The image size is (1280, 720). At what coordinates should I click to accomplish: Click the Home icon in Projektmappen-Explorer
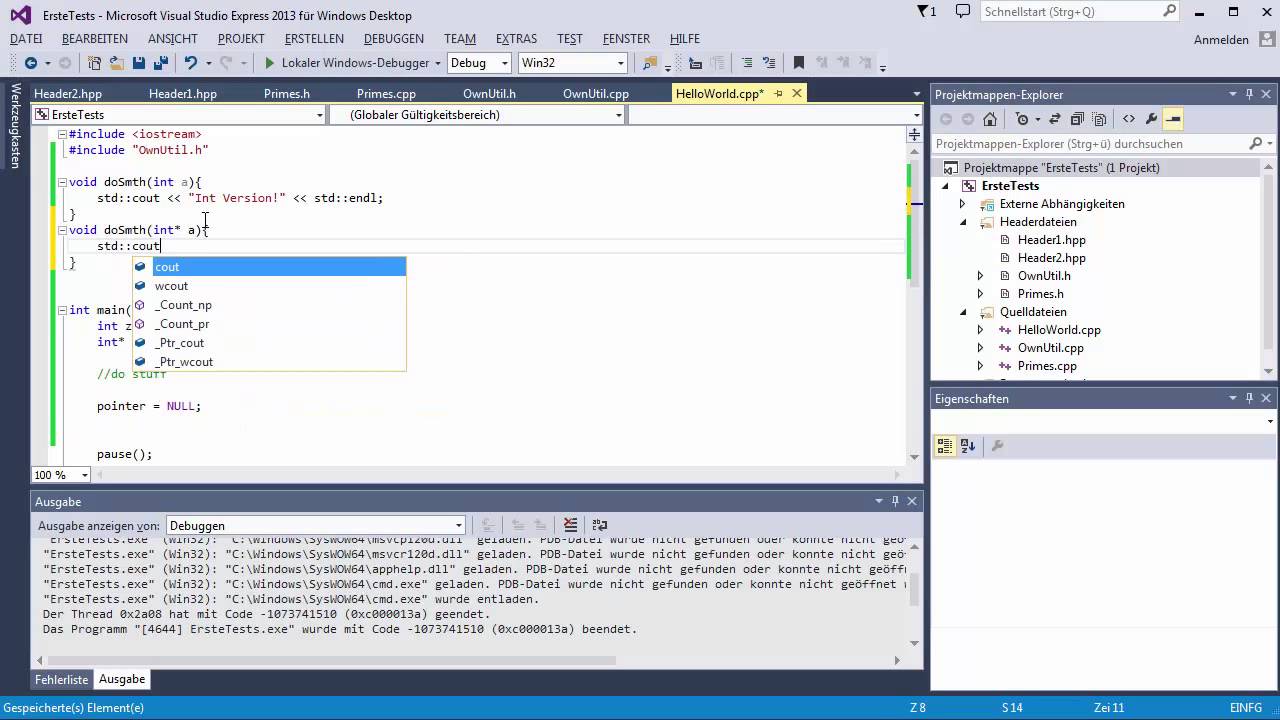click(x=990, y=119)
